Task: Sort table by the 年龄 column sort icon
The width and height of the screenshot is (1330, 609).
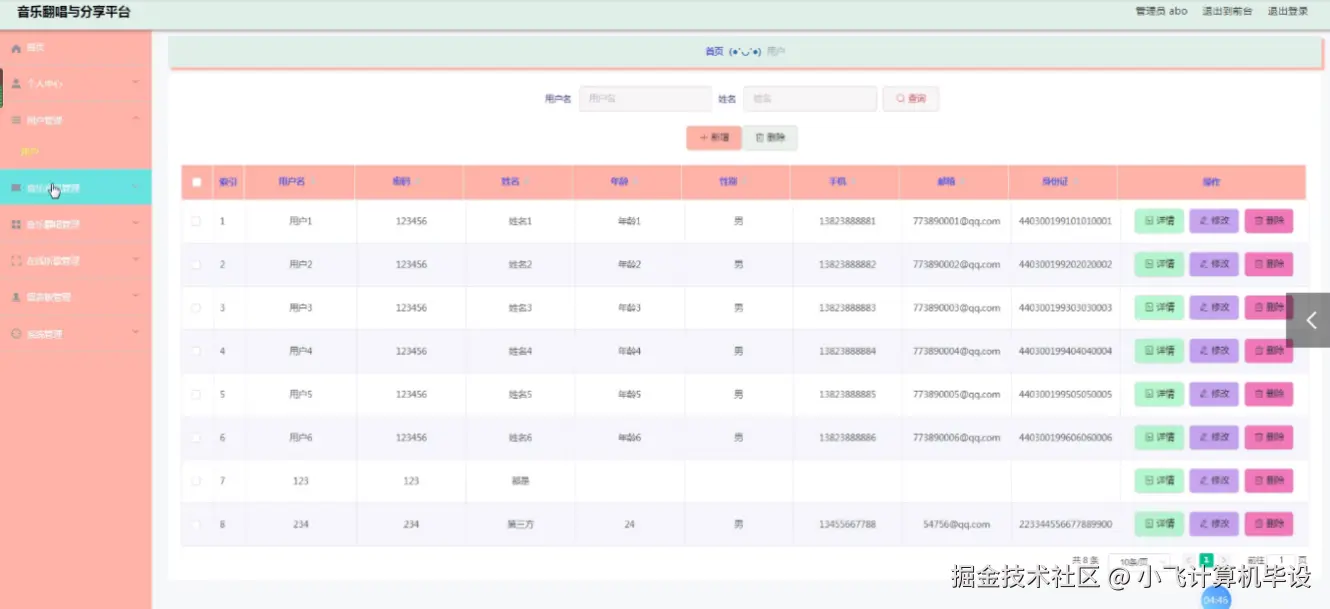Action: click(635, 182)
